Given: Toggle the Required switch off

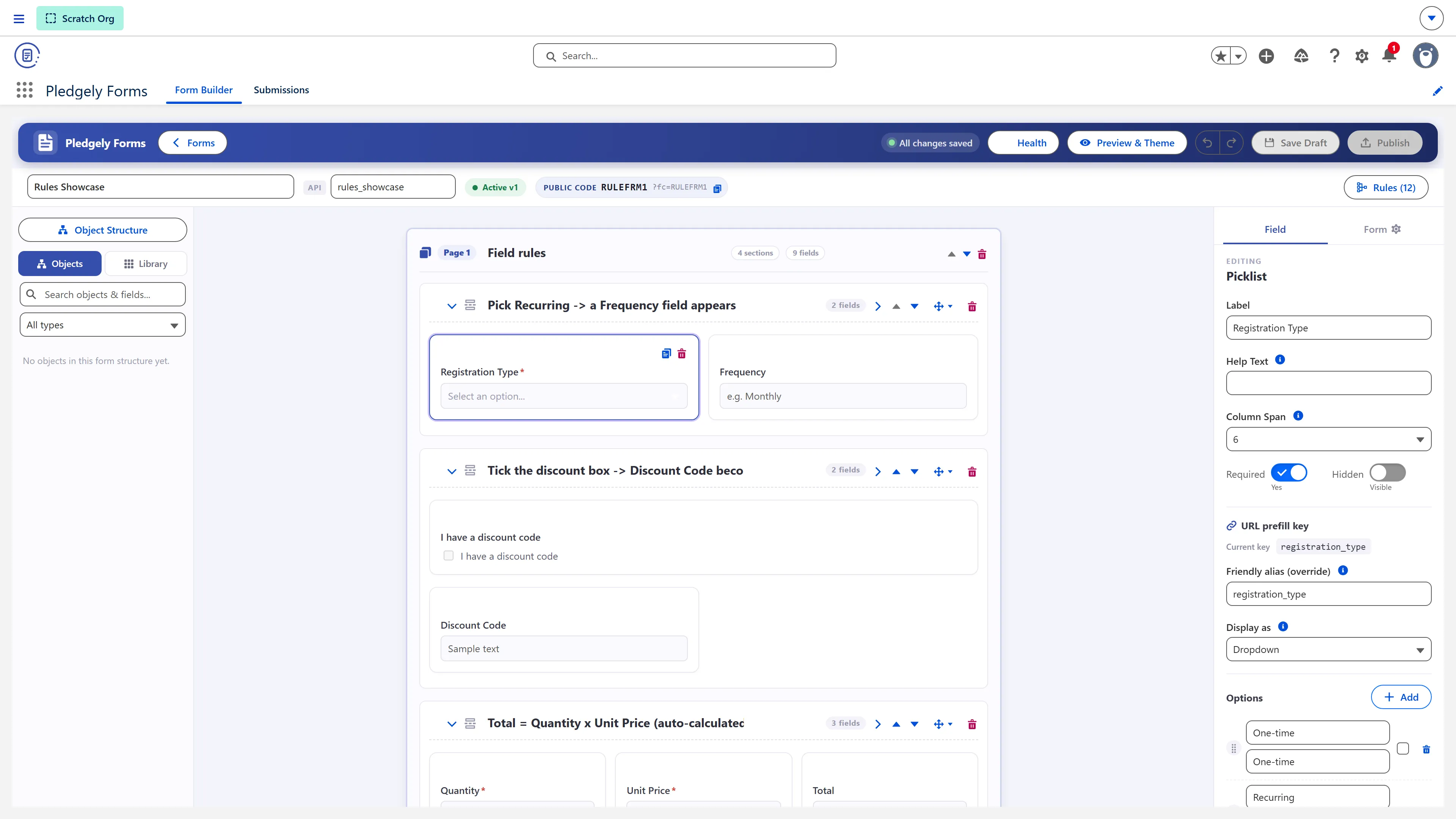Looking at the screenshot, I should coord(1289,472).
